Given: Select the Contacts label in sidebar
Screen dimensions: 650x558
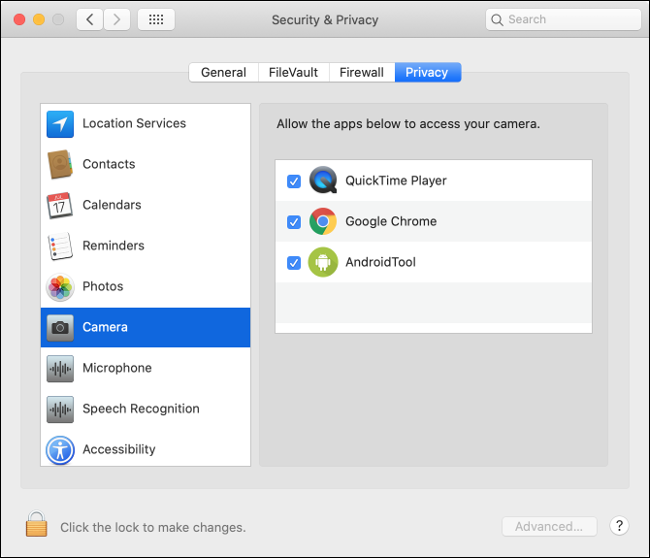Looking at the screenshot, I should tap(109, 164).
